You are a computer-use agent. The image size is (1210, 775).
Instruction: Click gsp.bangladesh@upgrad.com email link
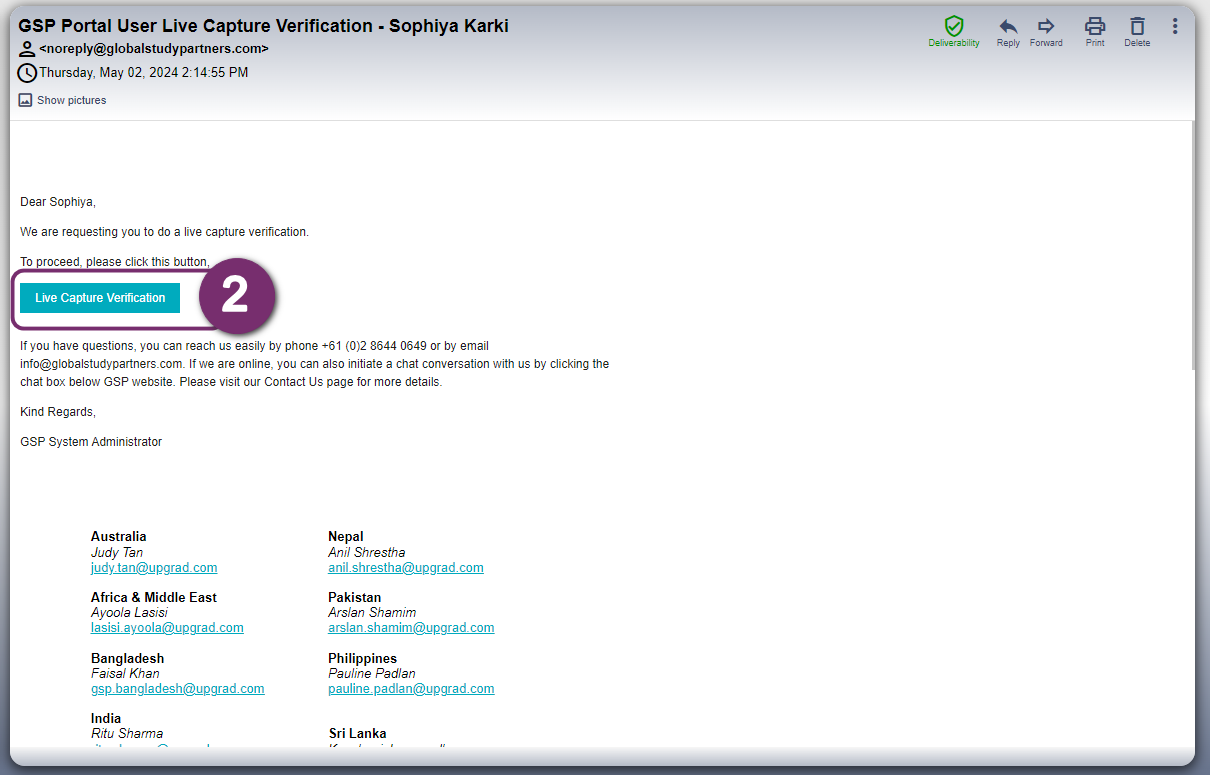pos(177,689)
